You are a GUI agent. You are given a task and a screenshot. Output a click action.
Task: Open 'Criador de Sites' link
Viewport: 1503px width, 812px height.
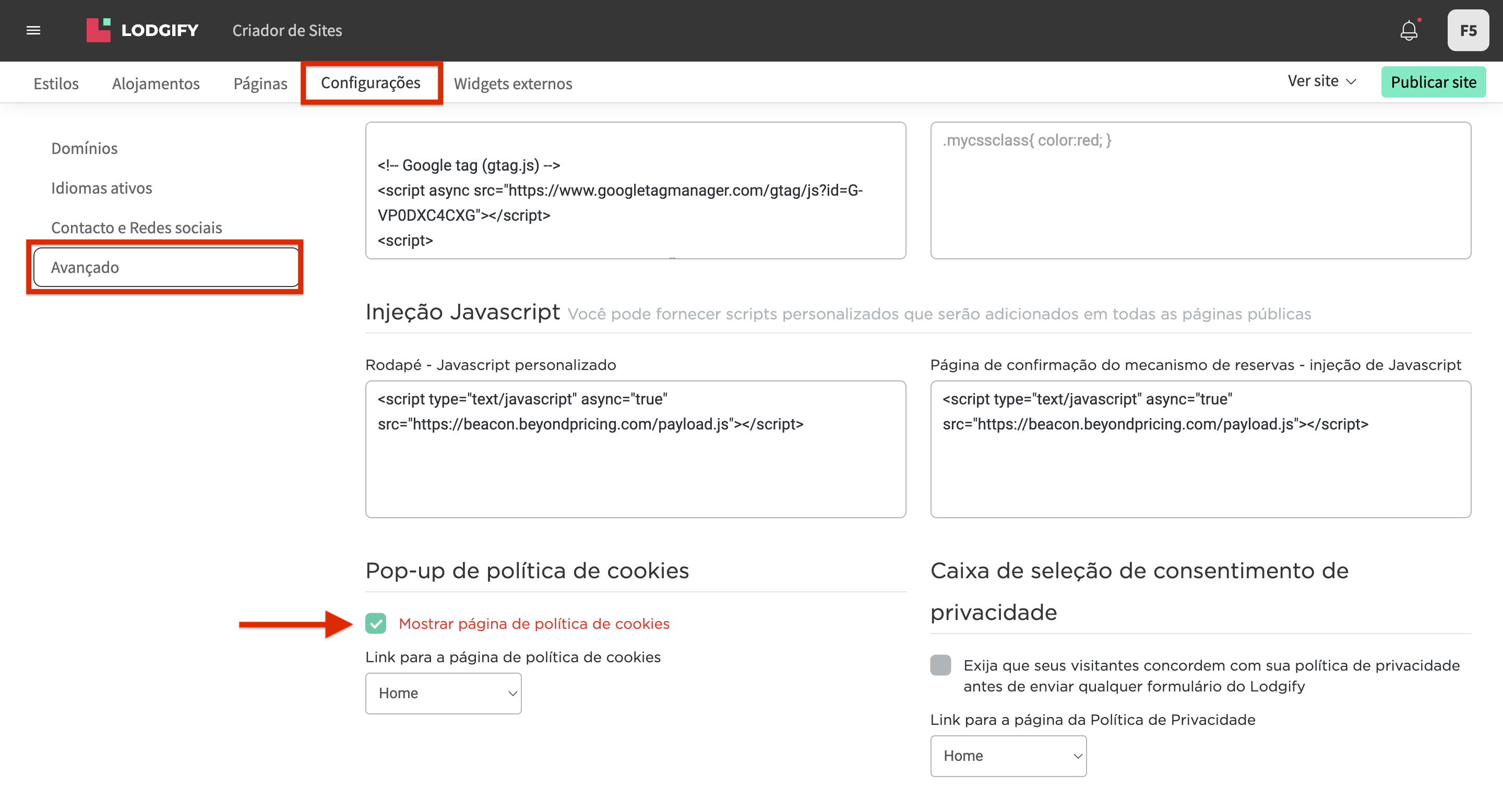click(x=287, y=30)
